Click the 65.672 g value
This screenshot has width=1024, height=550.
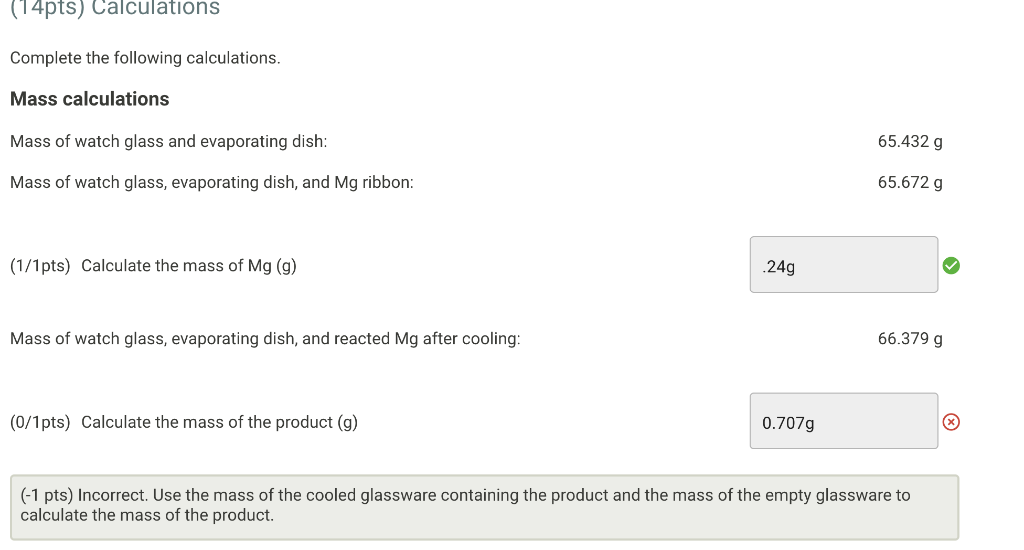[910, 183]
